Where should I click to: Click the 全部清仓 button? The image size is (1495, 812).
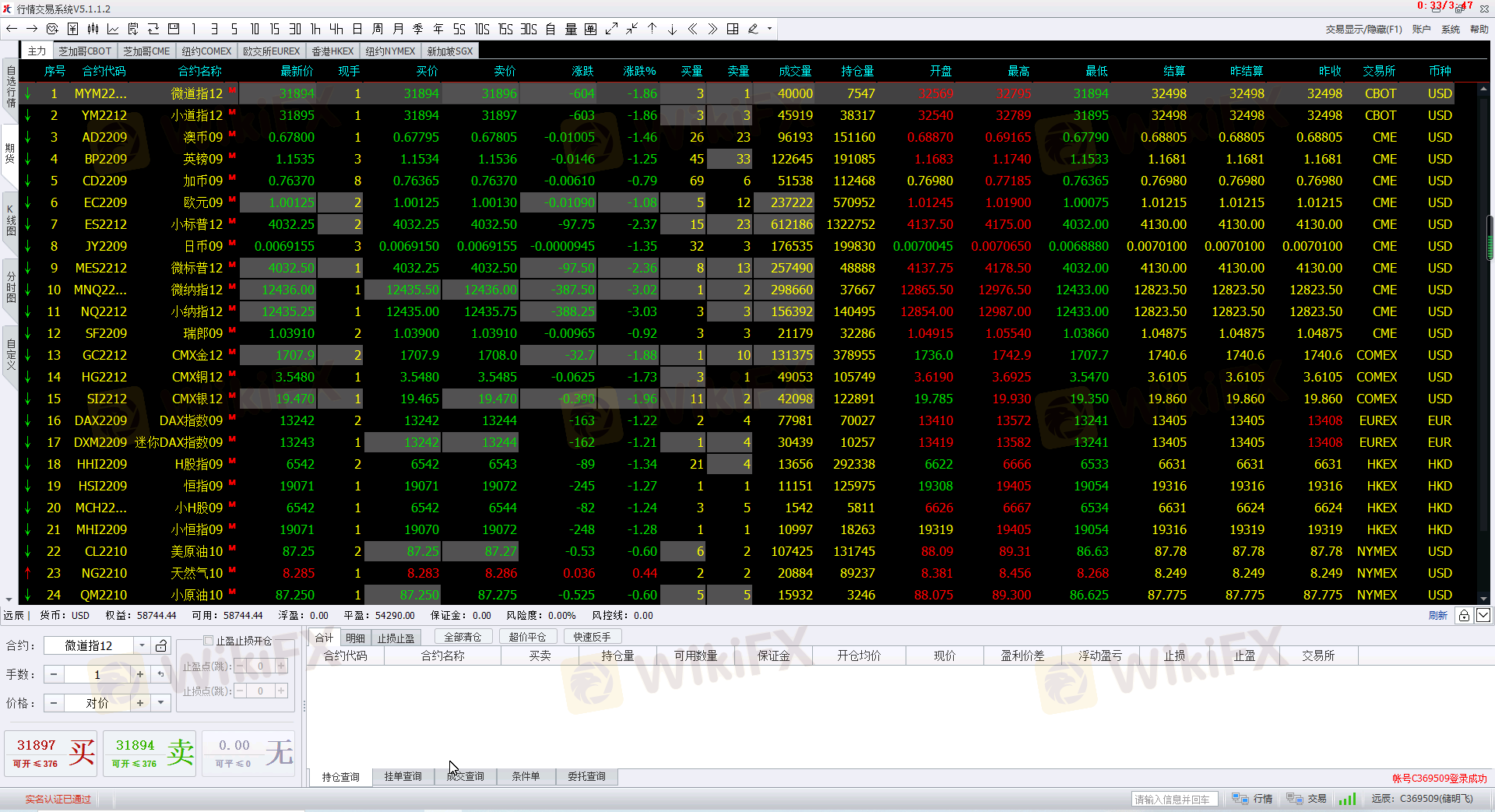(463, 637)
